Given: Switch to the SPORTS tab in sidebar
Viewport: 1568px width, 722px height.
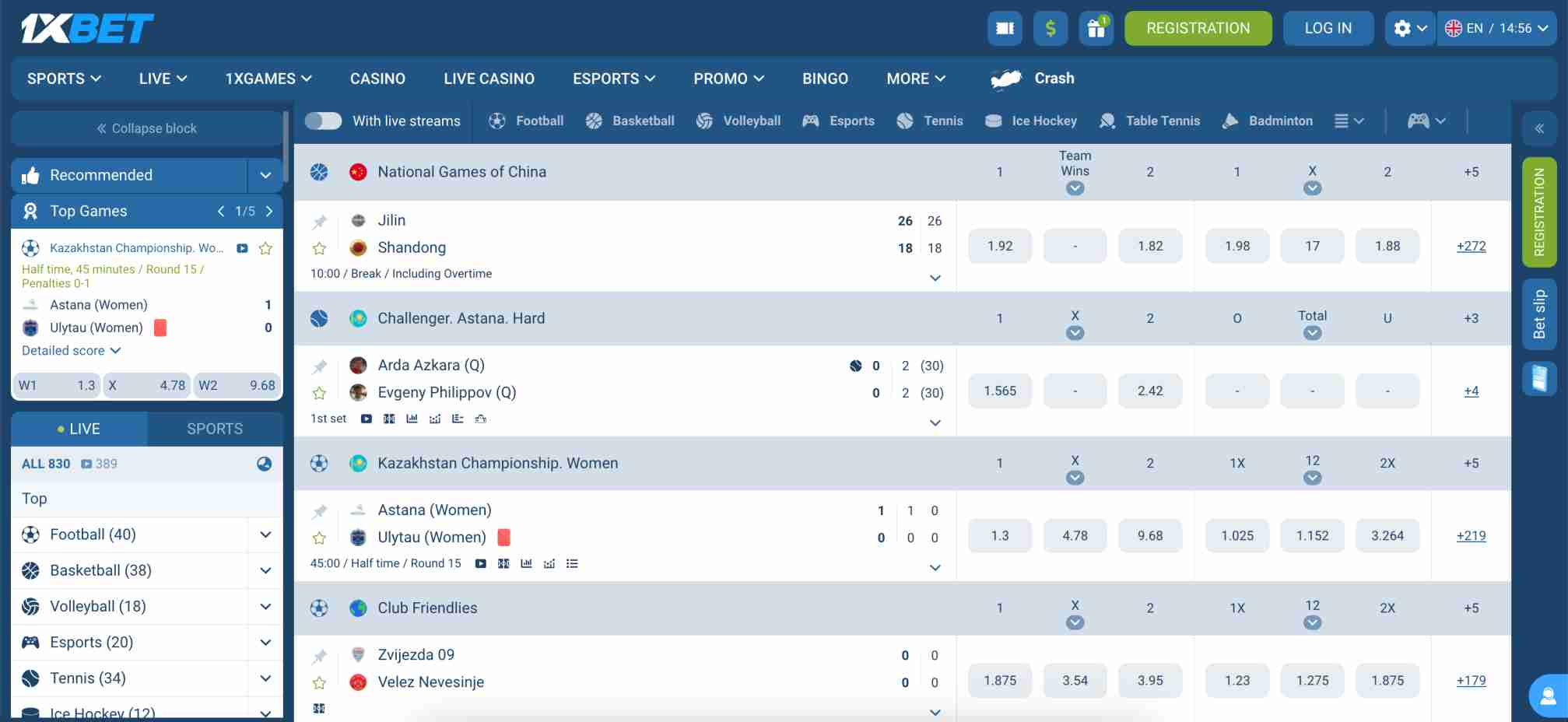Looking at the screenshot, I should coord(215,429).
